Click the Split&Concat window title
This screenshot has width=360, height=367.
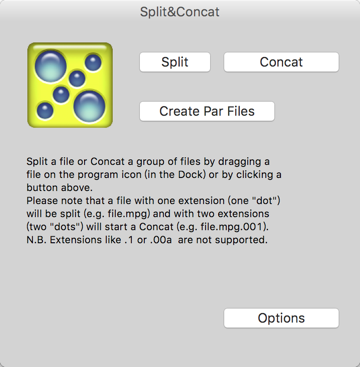click(180, 12)
